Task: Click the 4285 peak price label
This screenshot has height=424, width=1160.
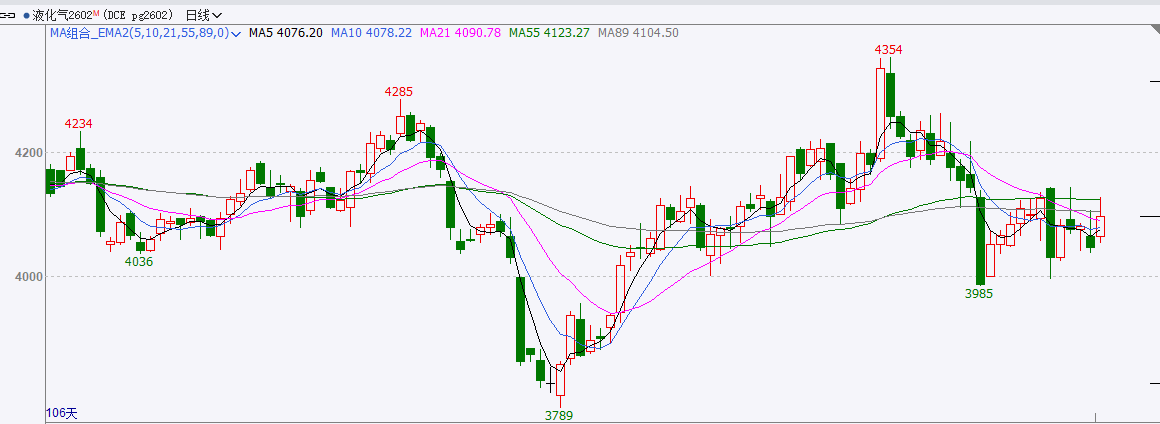Action: click(x=399, y=92)
